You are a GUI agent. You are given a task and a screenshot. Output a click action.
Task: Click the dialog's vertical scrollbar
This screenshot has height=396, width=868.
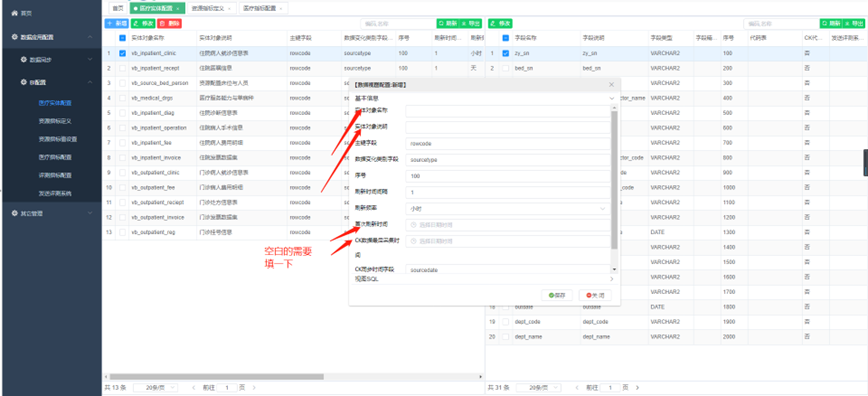coord(614,180)
